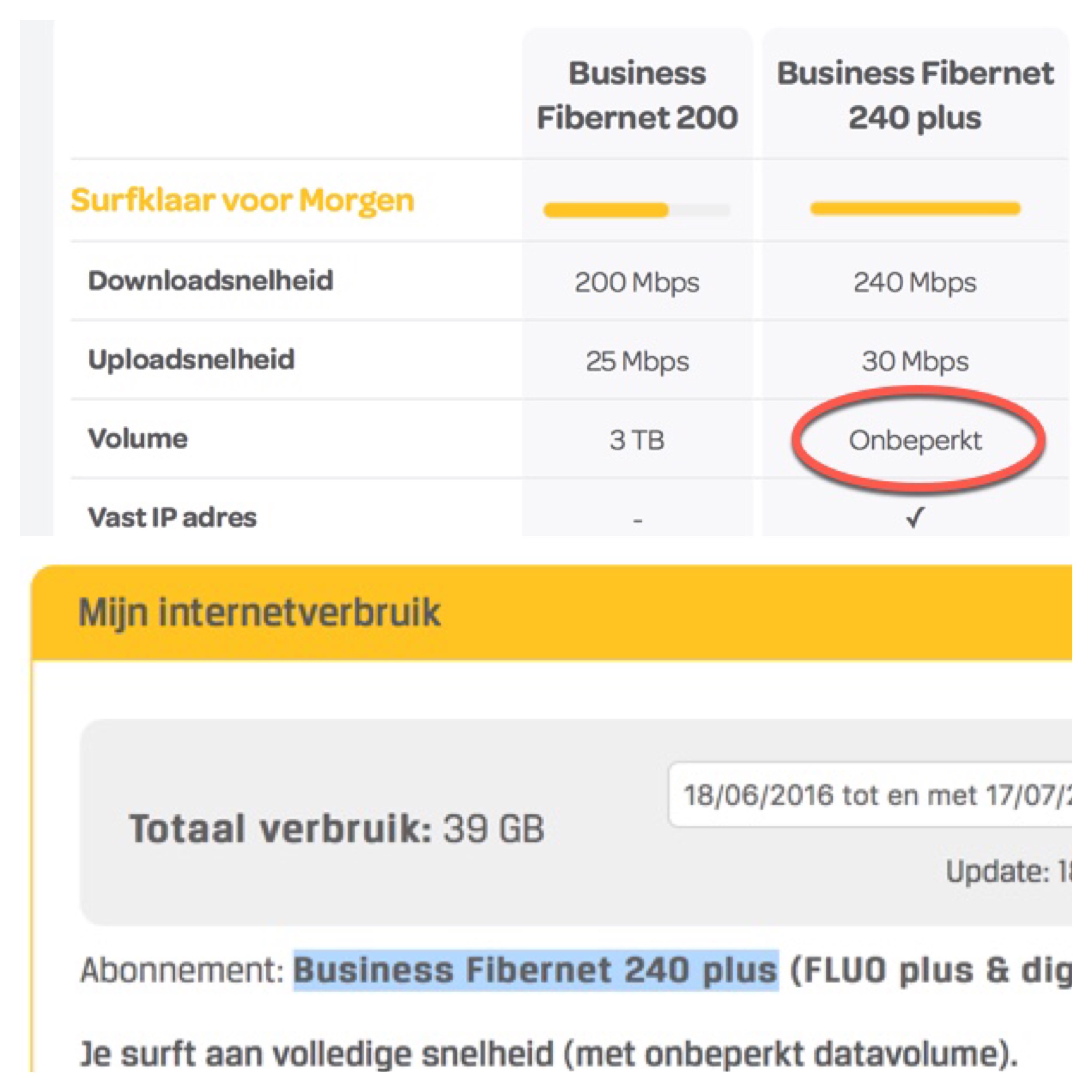
Task: Click the Business Fibernet 200 column header
Action: click(x=637, y=95)
